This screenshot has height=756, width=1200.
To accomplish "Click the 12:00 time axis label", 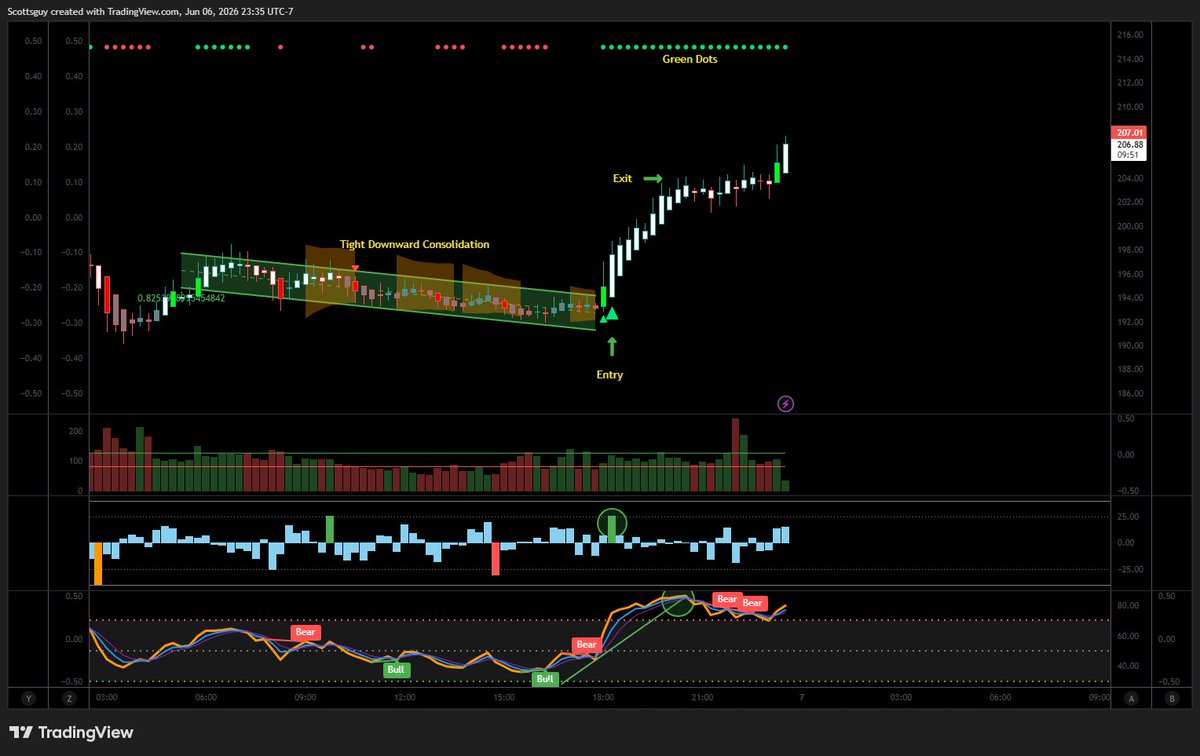I will [404, 698].
